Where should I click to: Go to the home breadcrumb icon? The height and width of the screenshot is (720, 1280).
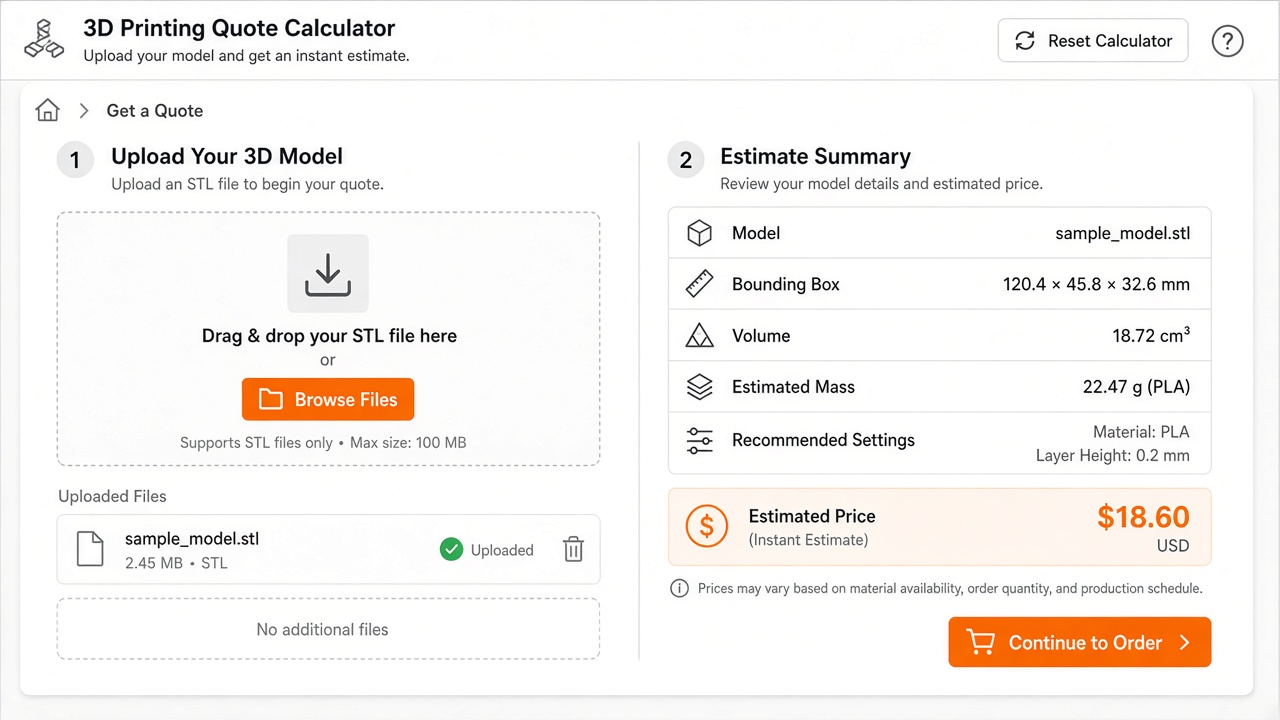tap(47, 110)
